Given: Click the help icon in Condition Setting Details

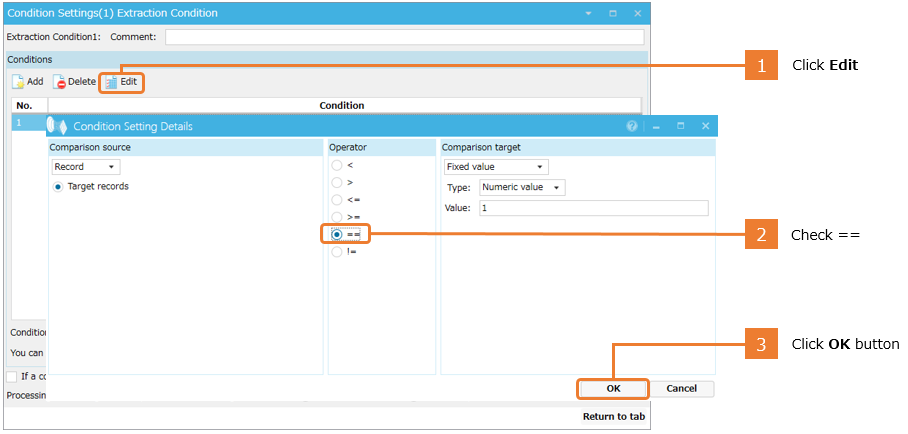Looking at the screenshot, I should coord(631,127).
